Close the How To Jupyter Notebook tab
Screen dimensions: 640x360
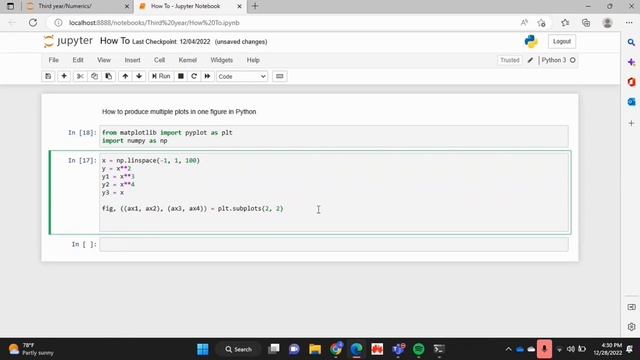point(240,6)
